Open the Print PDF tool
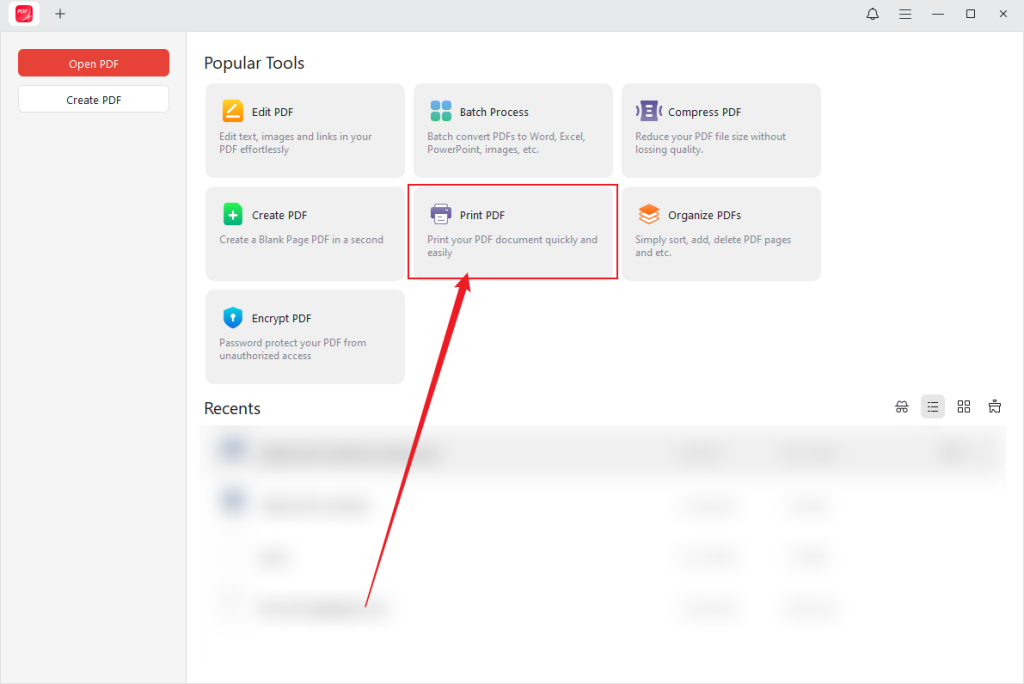Screen dimensions: 1024x684 [x=512, y=231]
